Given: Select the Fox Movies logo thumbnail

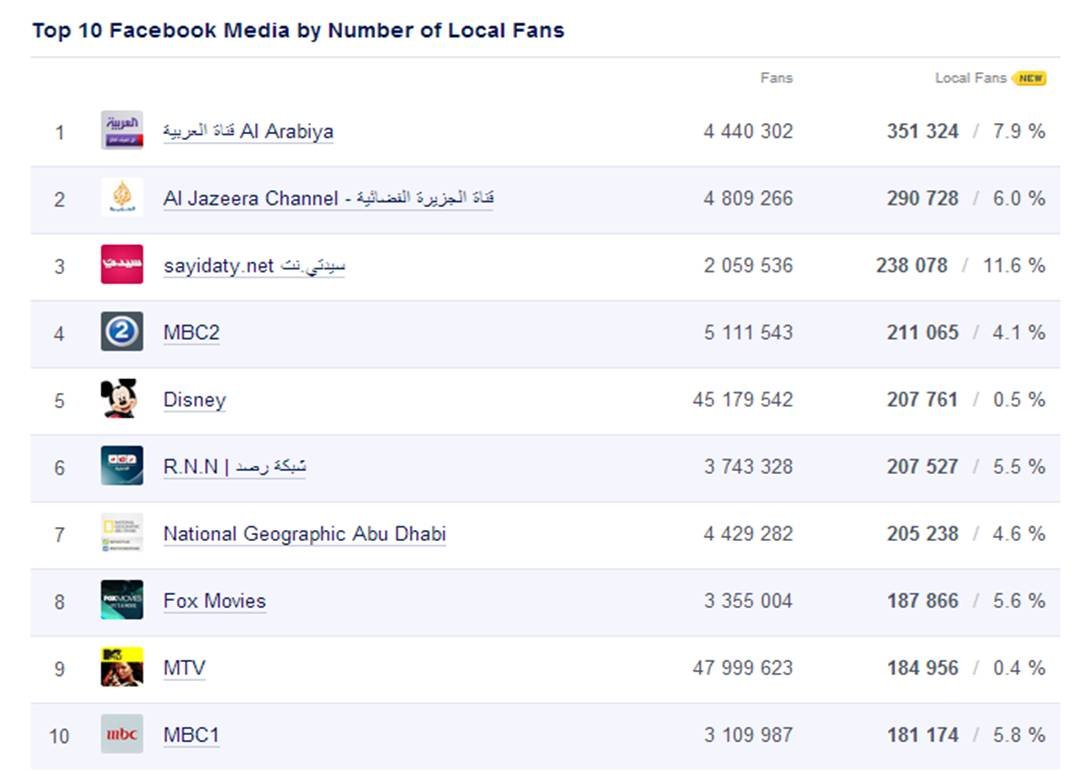Looking at the screenshot, I should pos(122,600).
